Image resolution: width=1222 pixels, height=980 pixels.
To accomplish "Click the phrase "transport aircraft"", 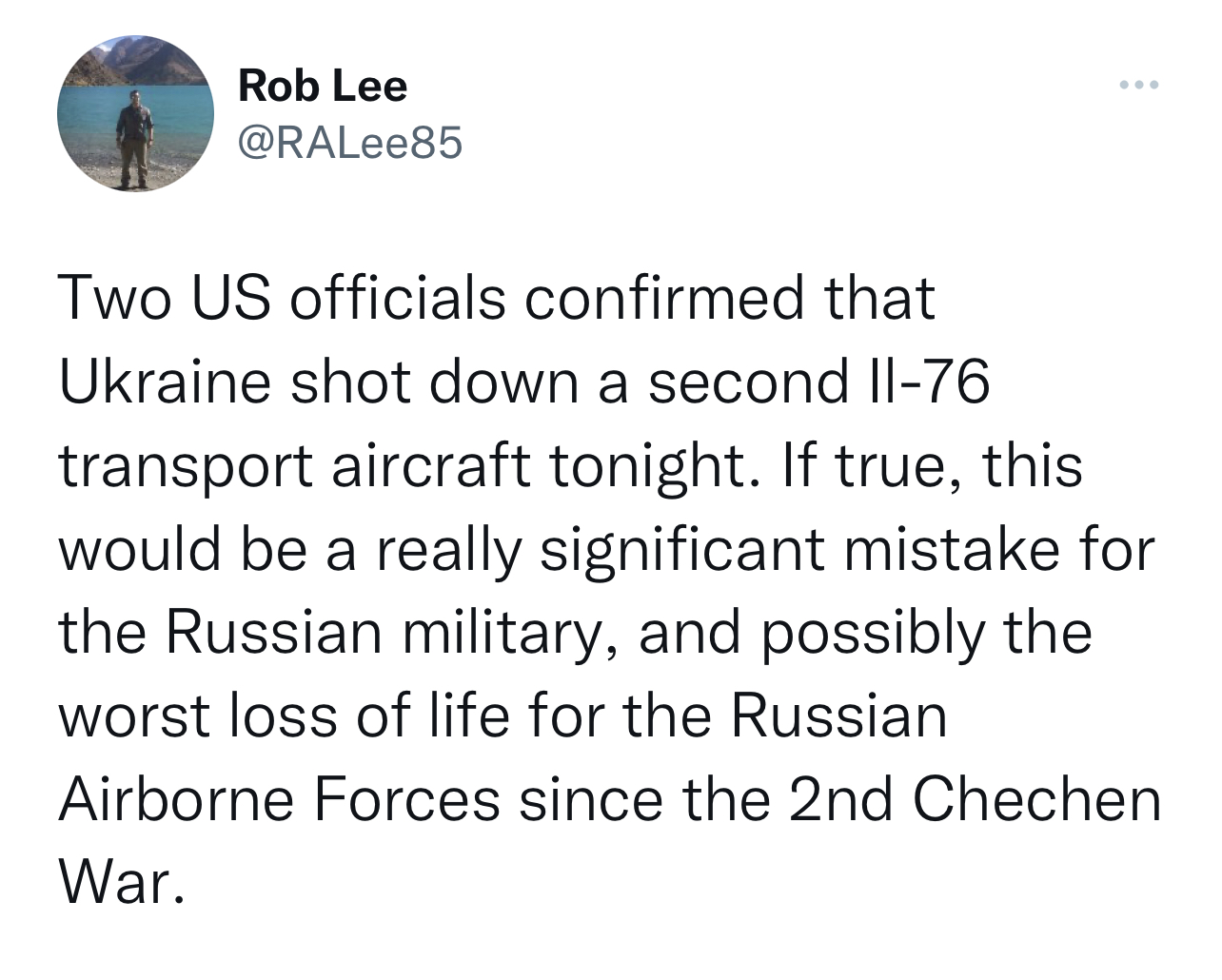I will click(294, 465).
